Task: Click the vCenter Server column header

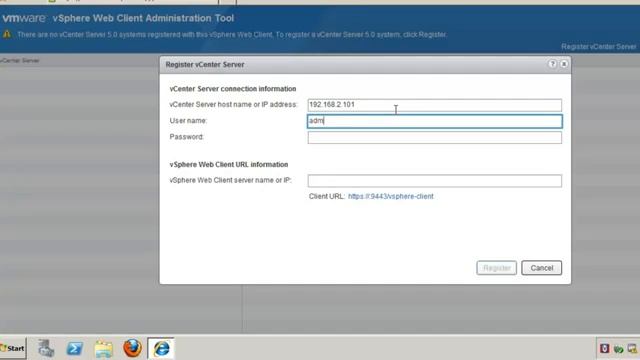Action: pos(20,60)
